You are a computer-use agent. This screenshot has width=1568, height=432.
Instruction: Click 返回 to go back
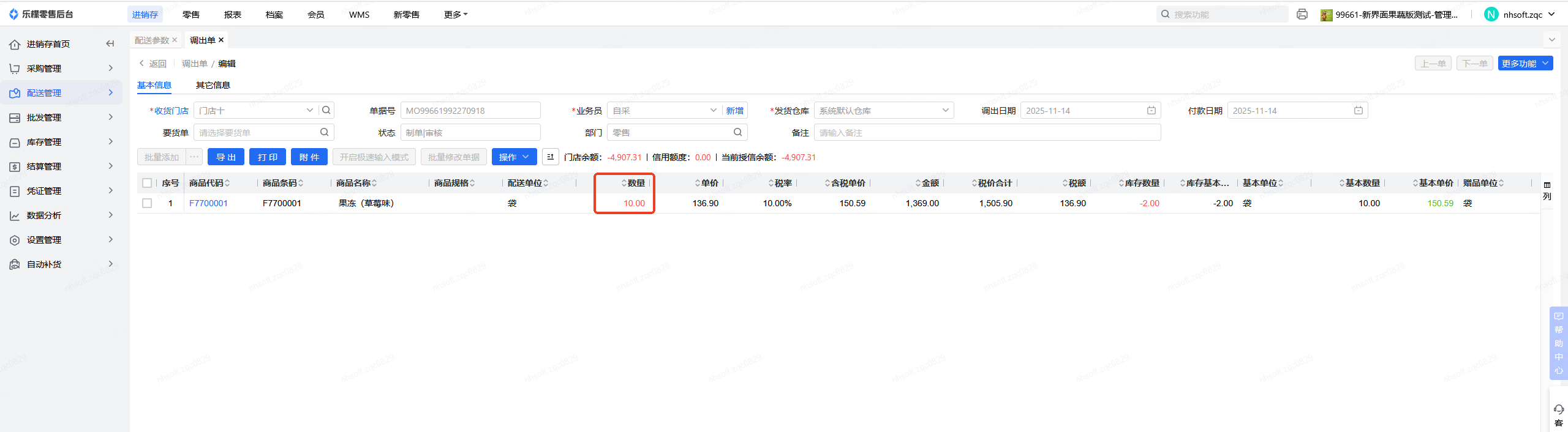pos(153,63)
